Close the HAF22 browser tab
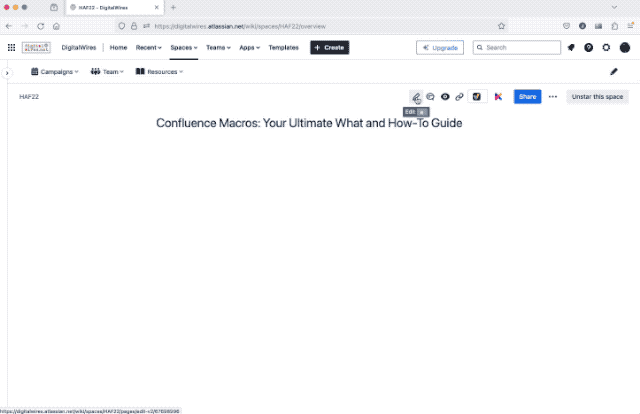 (156, 7)
